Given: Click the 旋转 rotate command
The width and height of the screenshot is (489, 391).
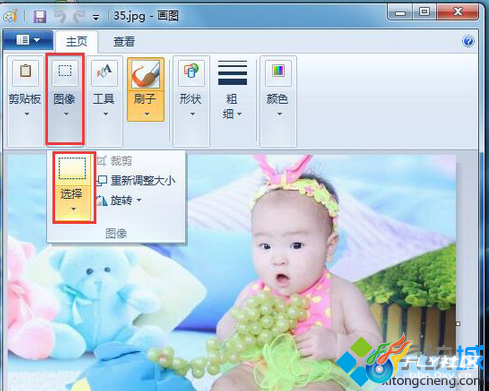Looking at the screenshot, I should pos(114,200).
